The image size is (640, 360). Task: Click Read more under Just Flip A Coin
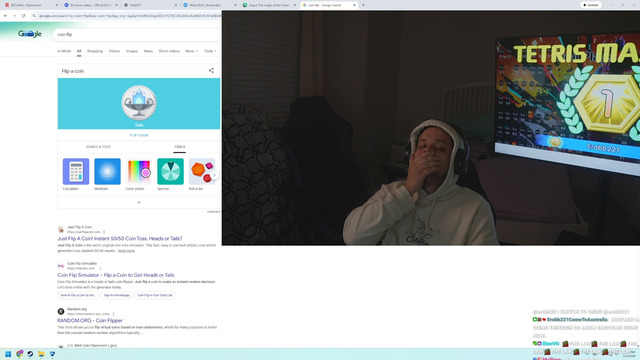click(x=126, y=251)
